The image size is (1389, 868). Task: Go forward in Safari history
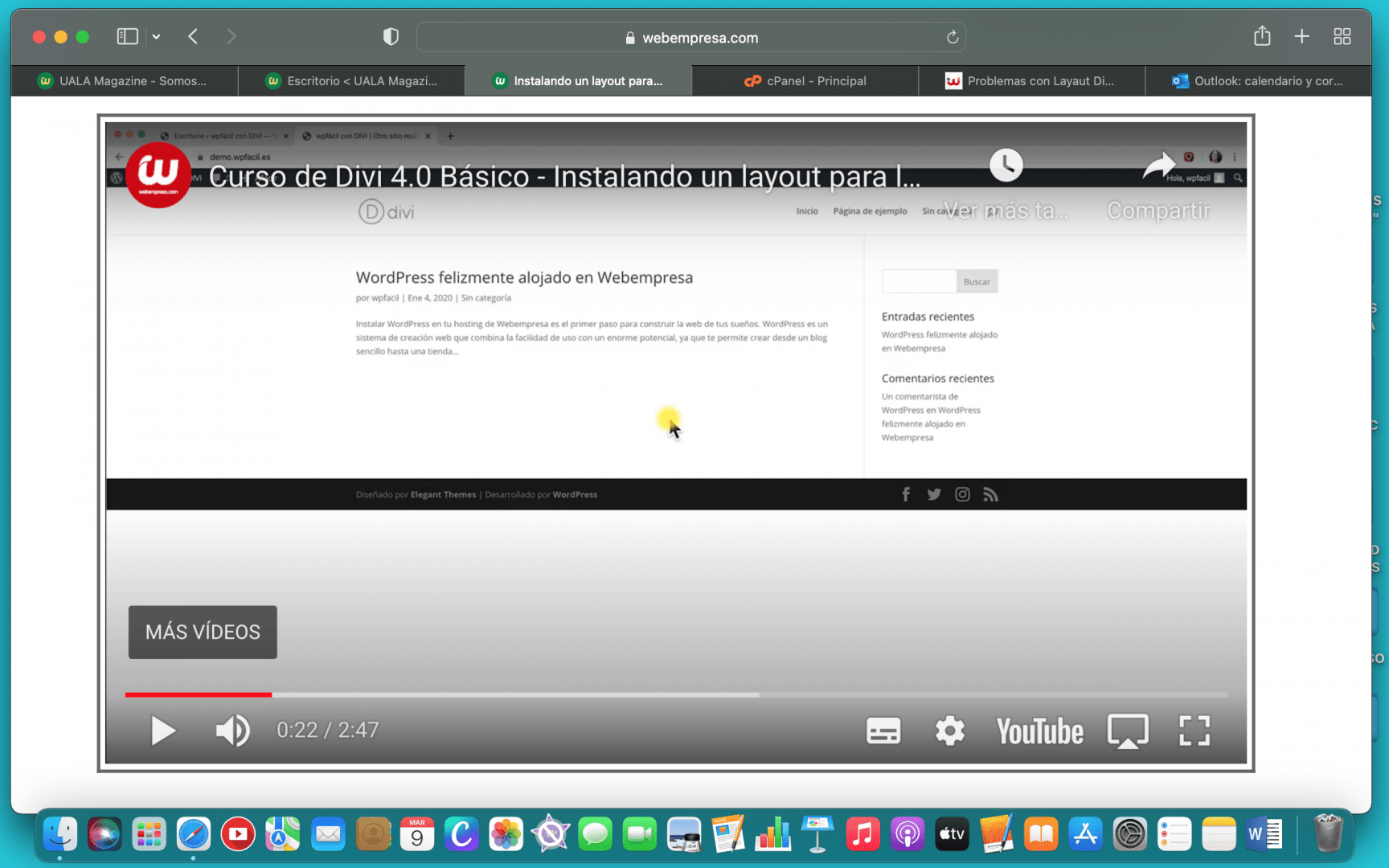point(231,36)
